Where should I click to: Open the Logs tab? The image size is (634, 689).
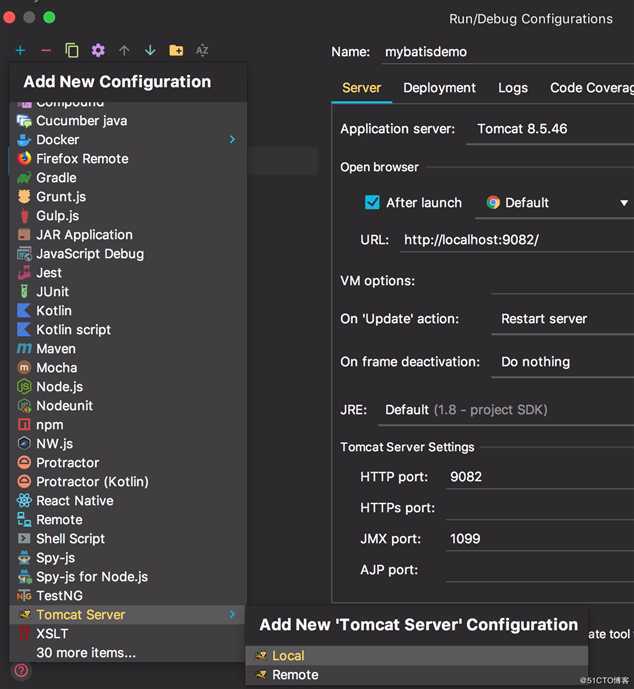click(513, 88)
